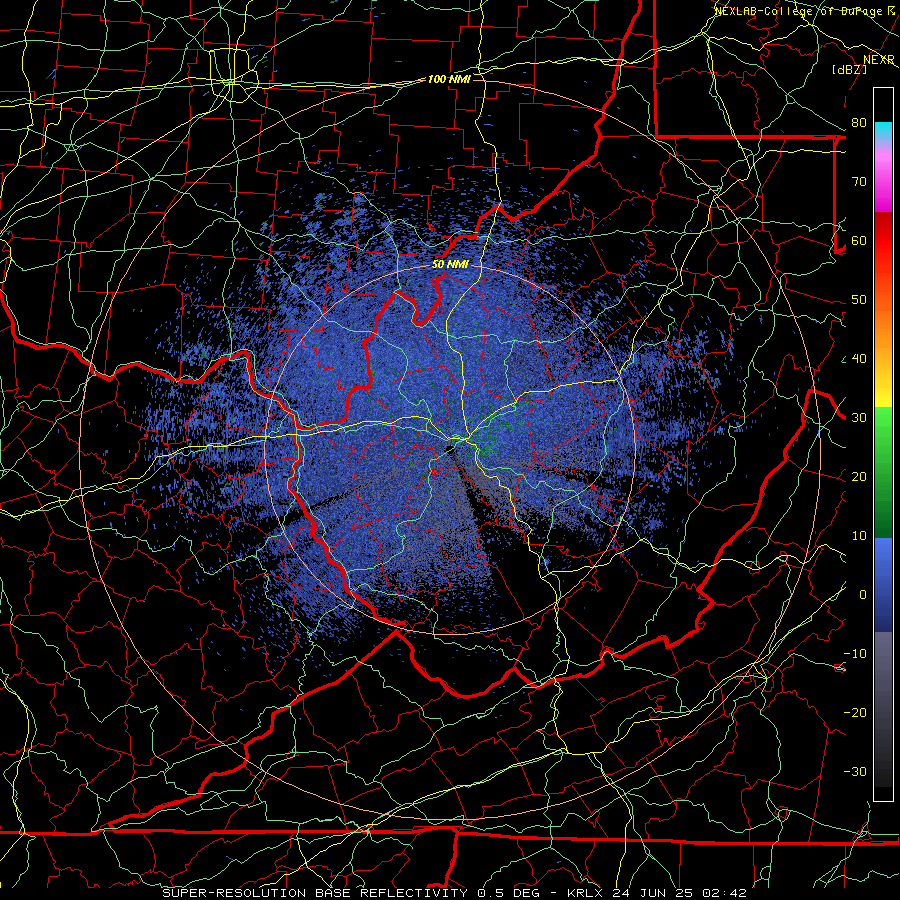Screen dimensions: 900x900
Task: Click the 70 value on the dBZ scale
Action: point(859,182)
